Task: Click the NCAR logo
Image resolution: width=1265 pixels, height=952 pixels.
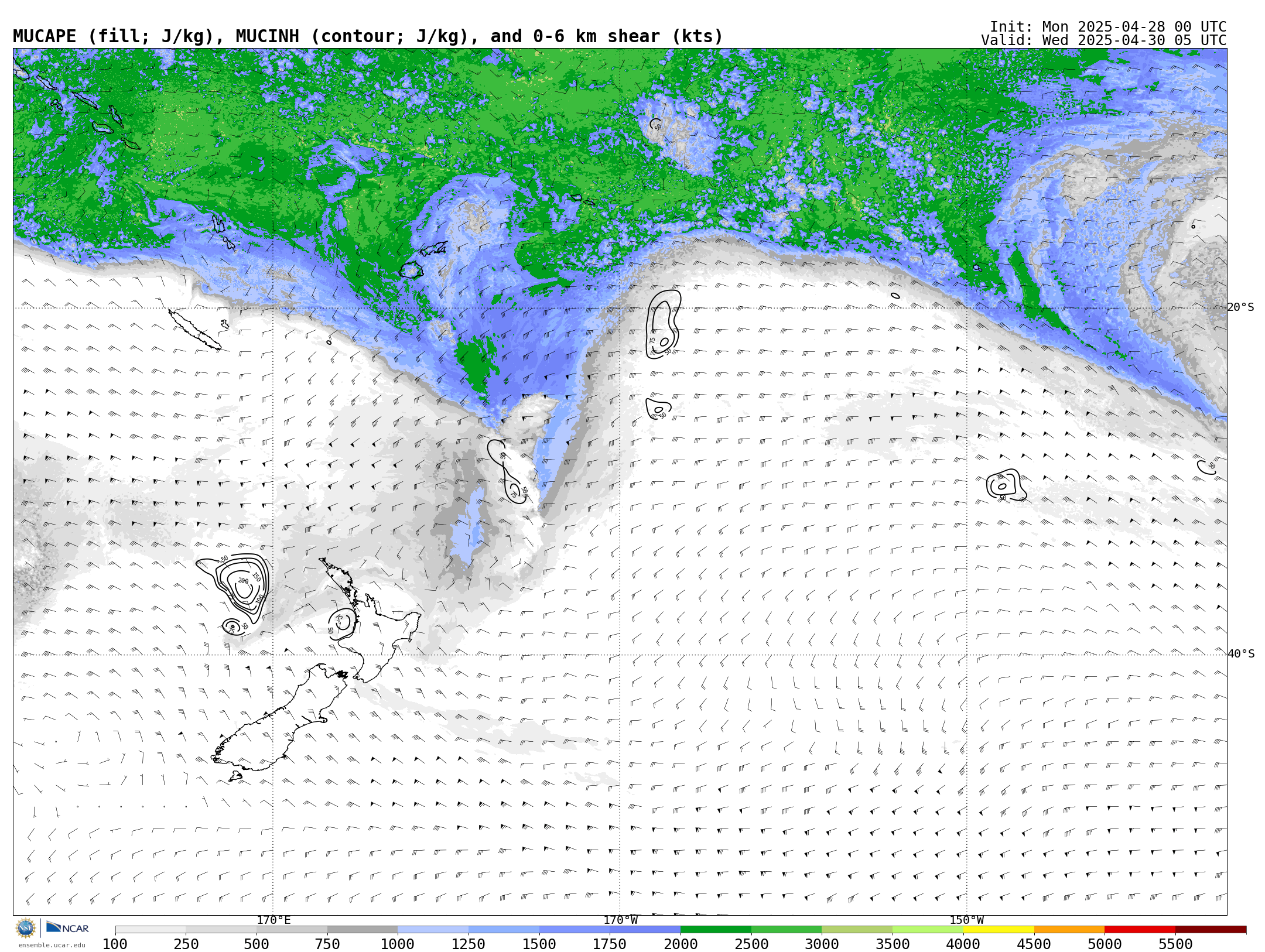Action: (67, 927)
